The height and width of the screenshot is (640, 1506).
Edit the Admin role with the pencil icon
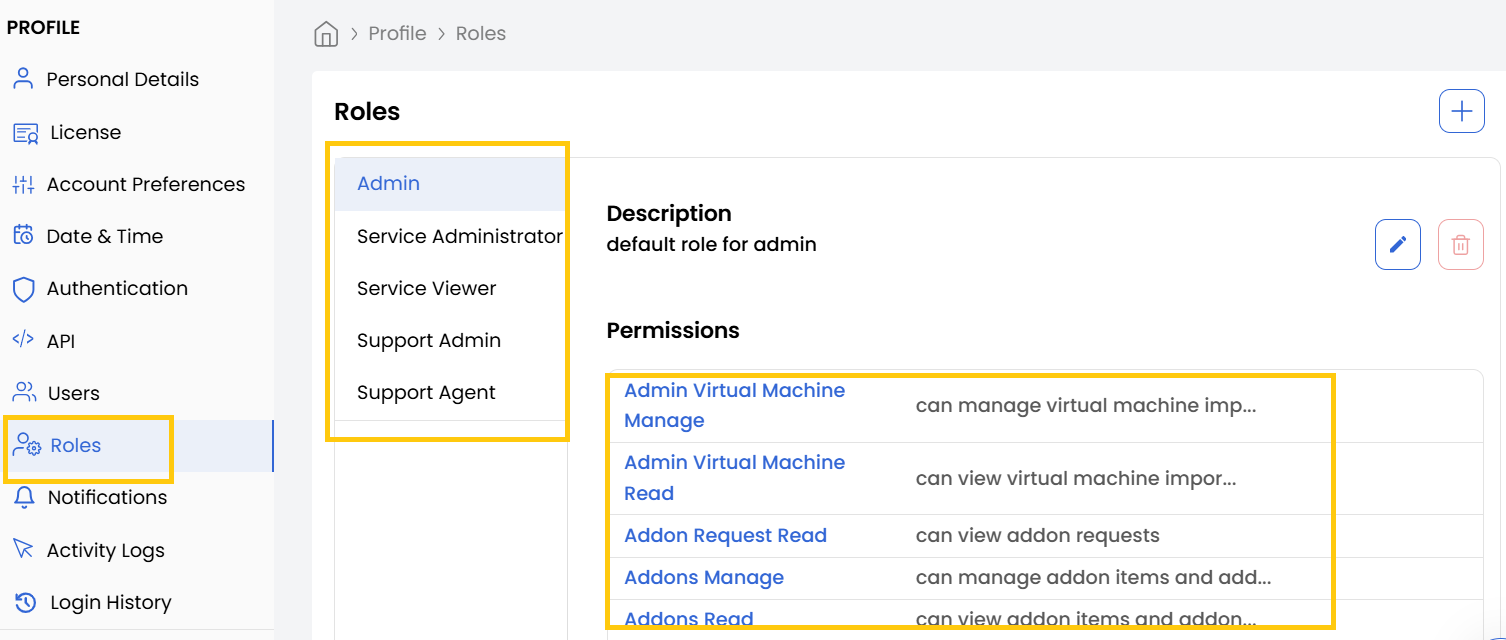tap(1397, 244)
